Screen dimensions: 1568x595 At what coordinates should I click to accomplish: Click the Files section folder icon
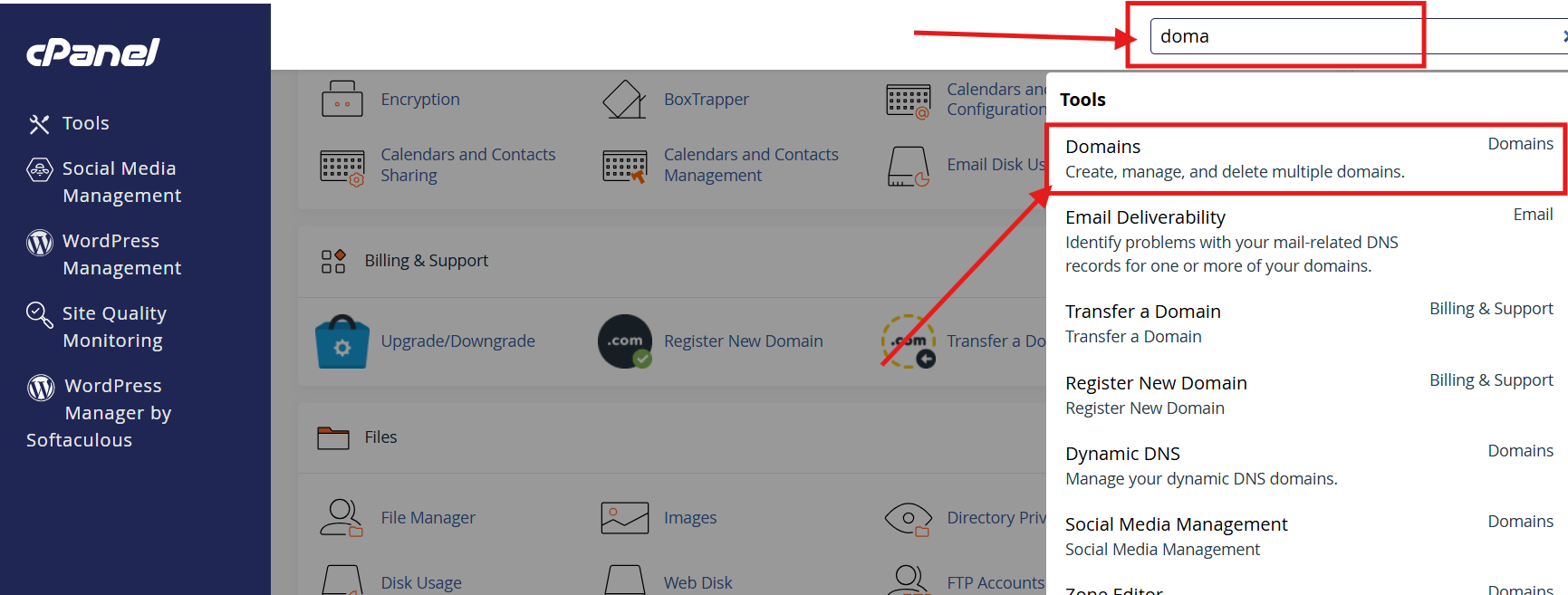[333, 437]
